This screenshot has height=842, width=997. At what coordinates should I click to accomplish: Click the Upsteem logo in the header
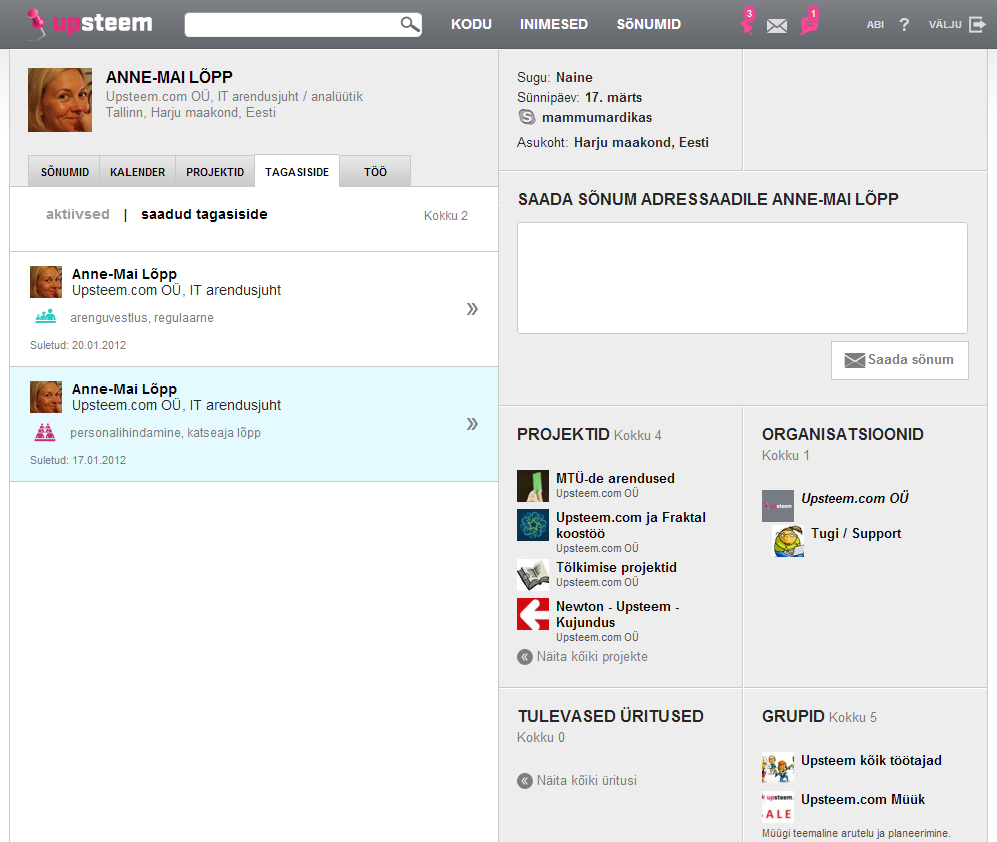90,24
